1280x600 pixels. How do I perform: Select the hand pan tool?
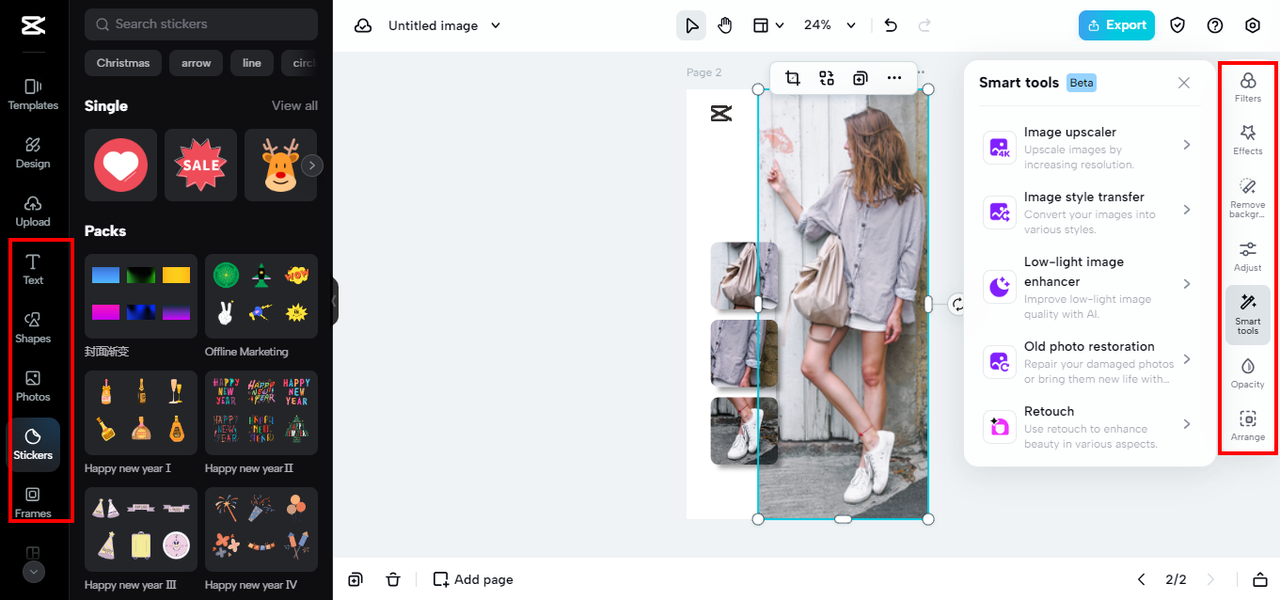coord(725,25)
